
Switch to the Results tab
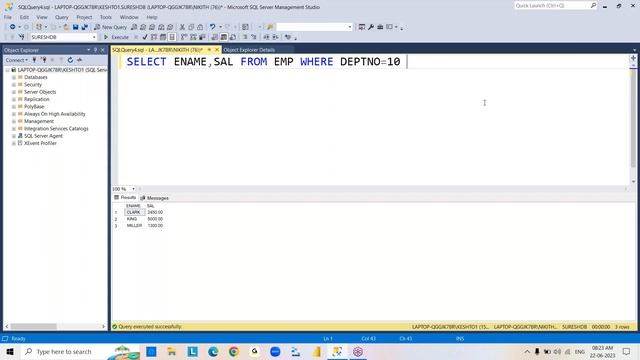125,198
